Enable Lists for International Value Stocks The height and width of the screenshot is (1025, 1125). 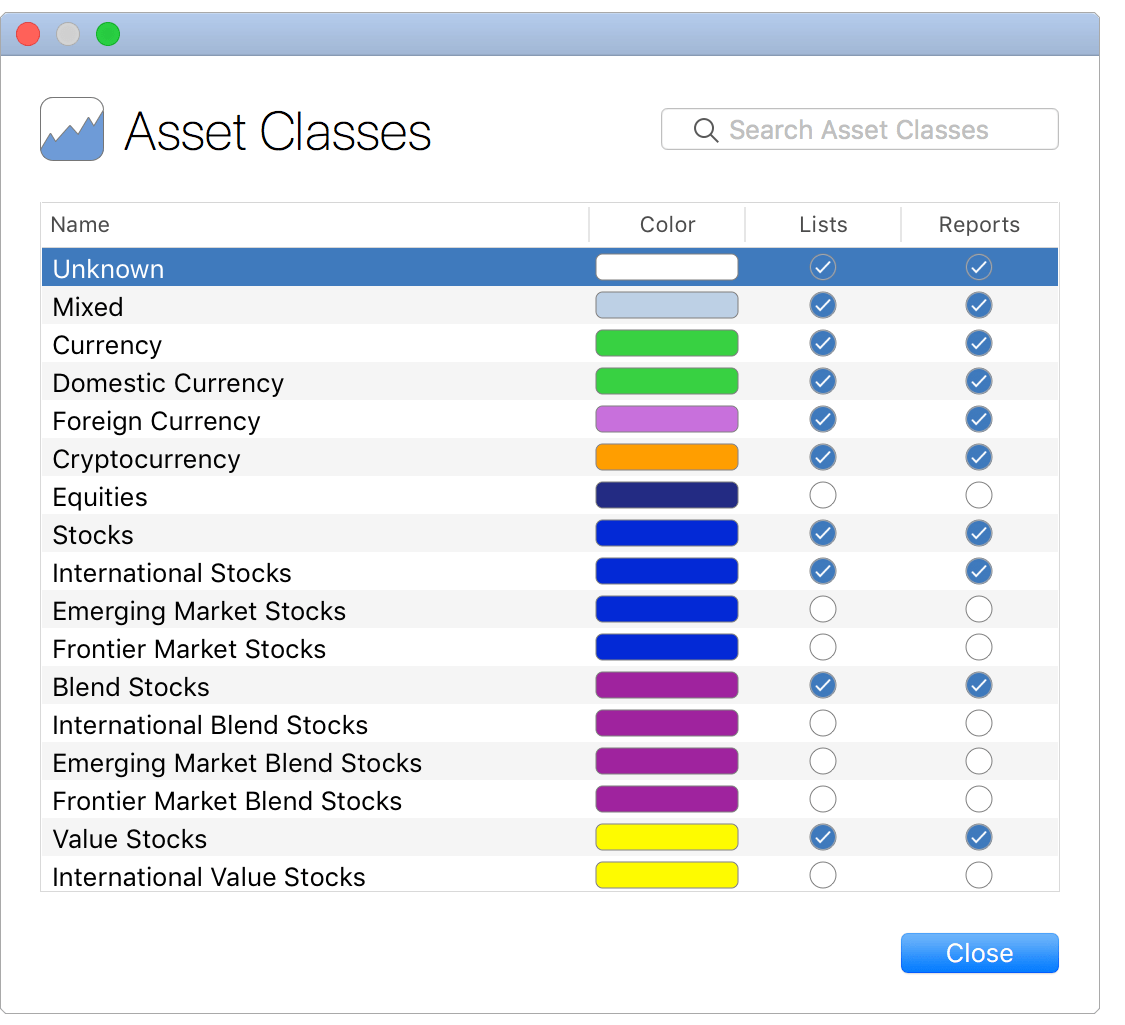pyautogui.click(x=822, y=875)
